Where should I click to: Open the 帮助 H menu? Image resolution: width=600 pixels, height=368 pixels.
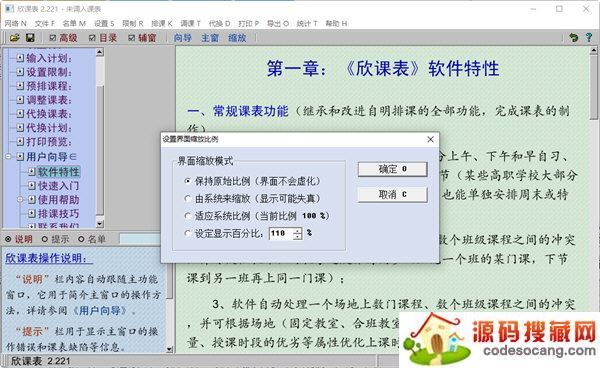(x=336, y=23)
